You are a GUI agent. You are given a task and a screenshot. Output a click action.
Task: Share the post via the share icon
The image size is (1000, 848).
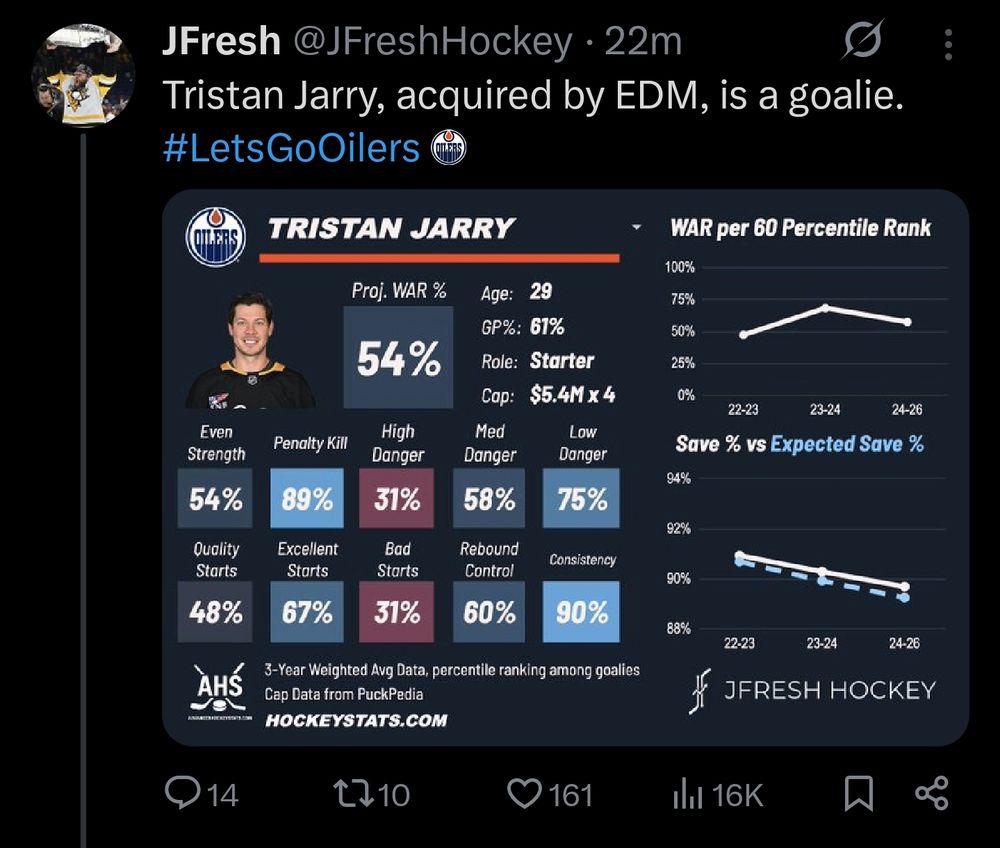pos(931,793)
